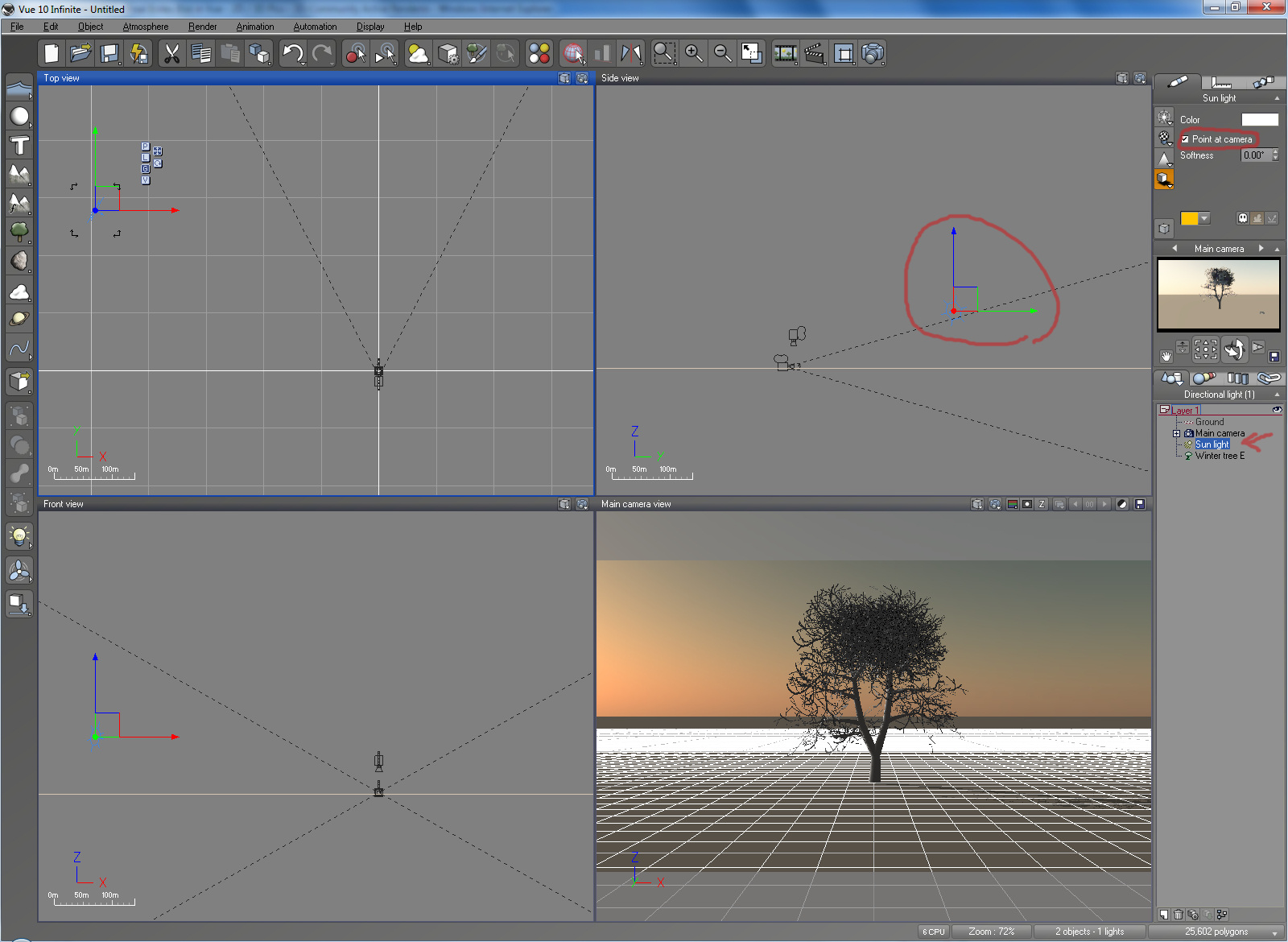Open the yellow preview color dropdown arrow

(1204, 218)
